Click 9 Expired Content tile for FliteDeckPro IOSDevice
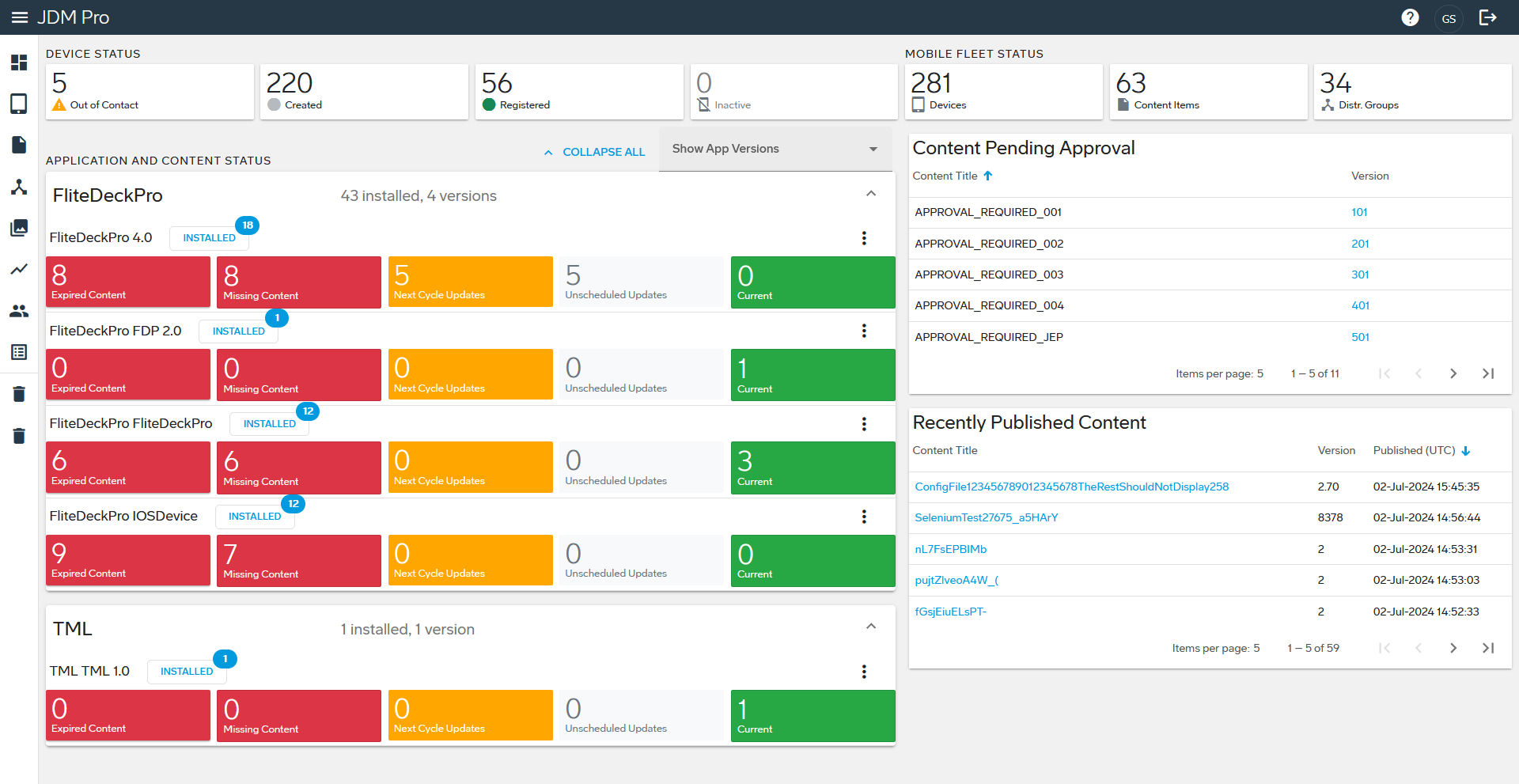 (x=128, y=560)
